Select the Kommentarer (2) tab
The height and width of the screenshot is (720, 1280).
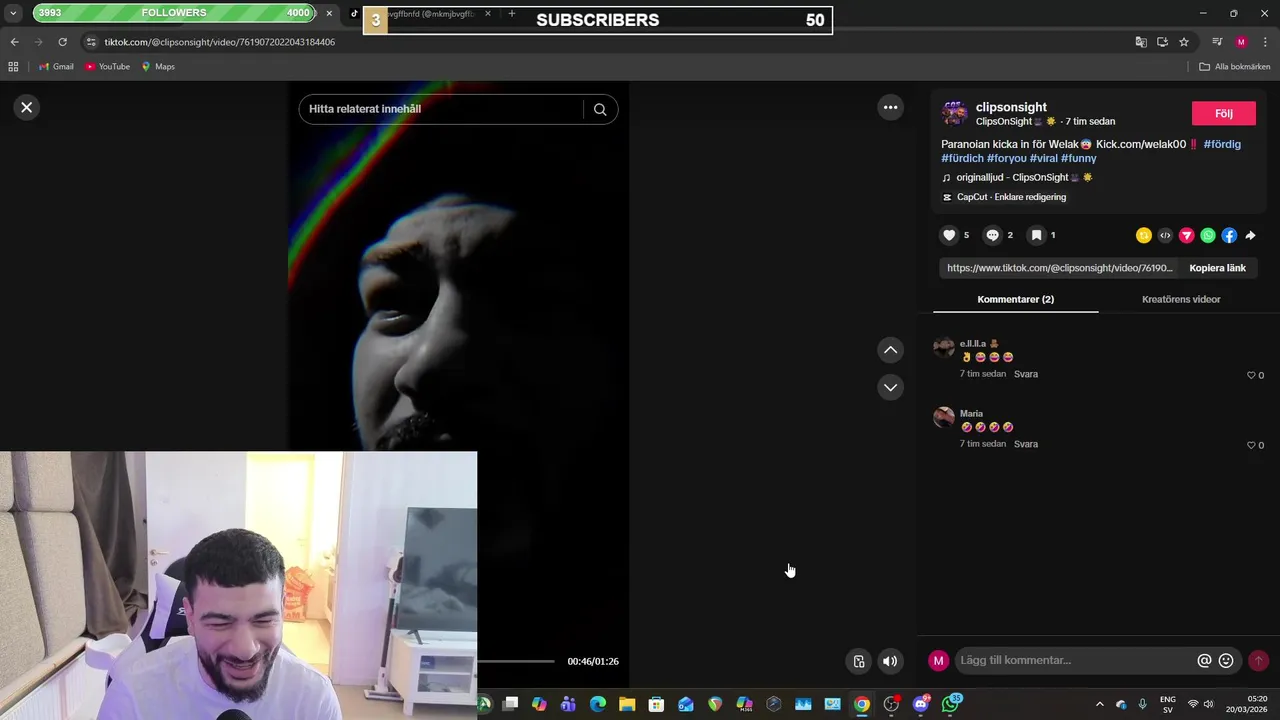pos(1015,299)
